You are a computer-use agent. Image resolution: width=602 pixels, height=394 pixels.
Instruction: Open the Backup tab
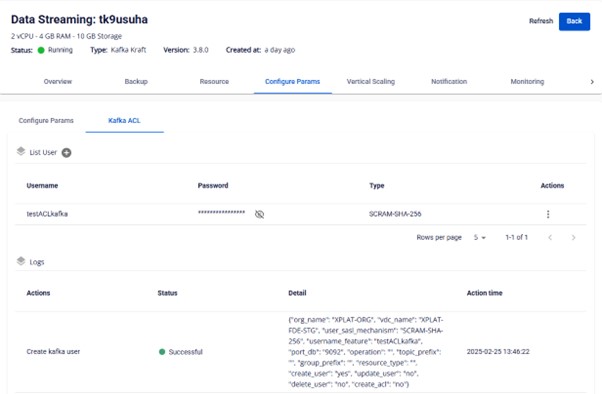click(136, 81)
